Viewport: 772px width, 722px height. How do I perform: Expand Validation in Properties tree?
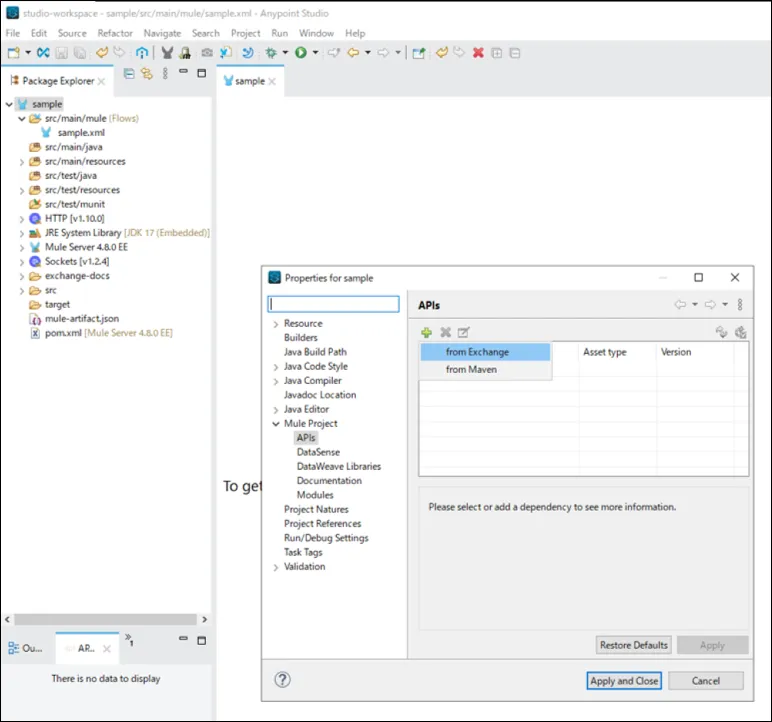tap(276, 567)
